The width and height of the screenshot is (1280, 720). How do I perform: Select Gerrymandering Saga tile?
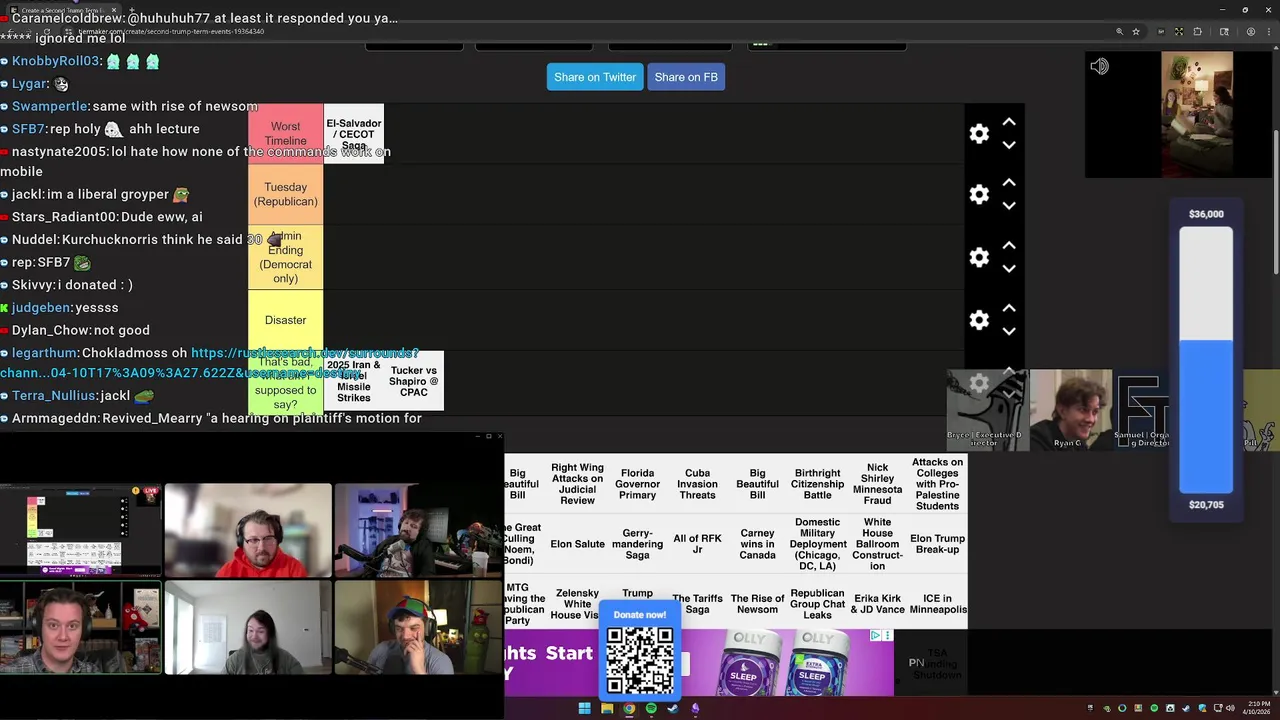pyautogui.click(x=637, y=544)
